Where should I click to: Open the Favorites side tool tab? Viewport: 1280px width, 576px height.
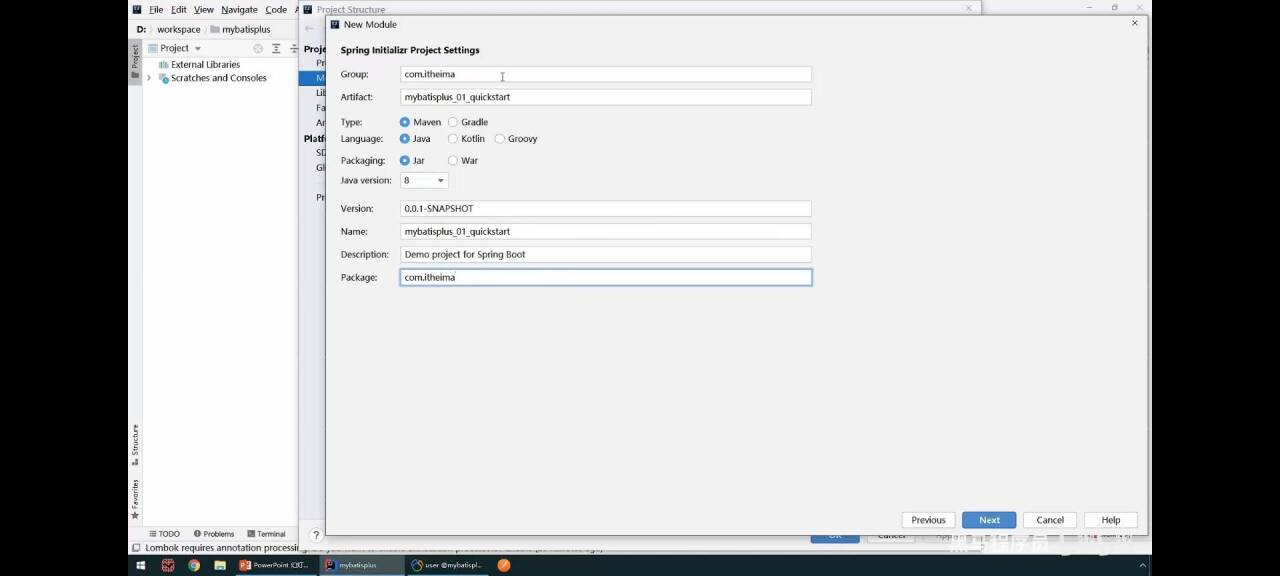point(135,499)
